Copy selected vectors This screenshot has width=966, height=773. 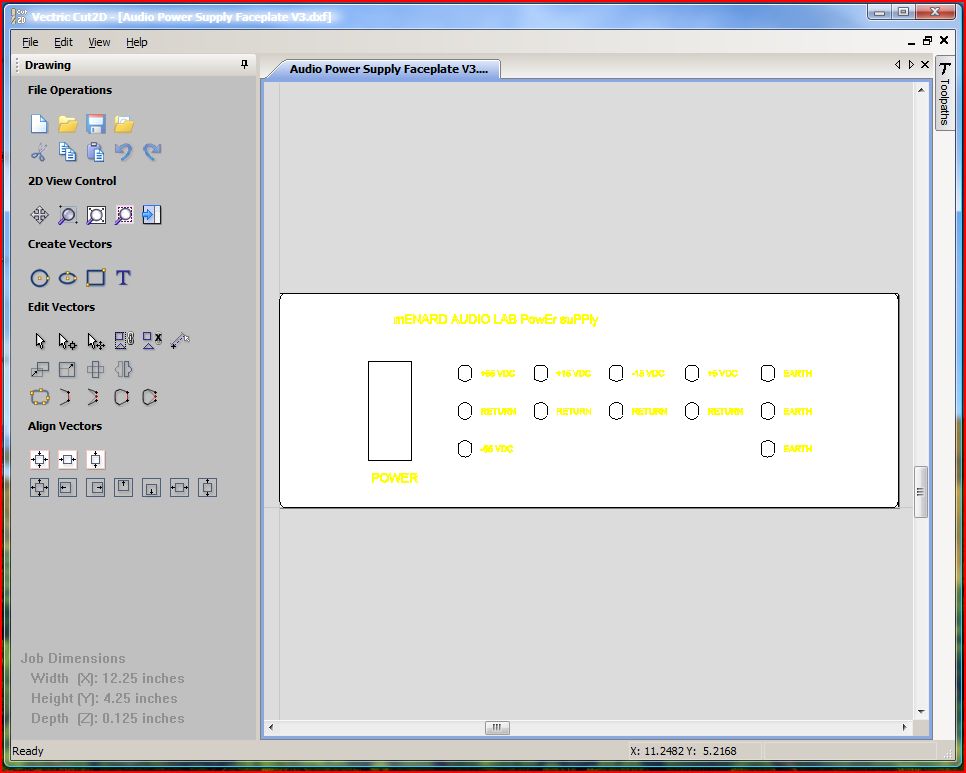coord(67,152)
